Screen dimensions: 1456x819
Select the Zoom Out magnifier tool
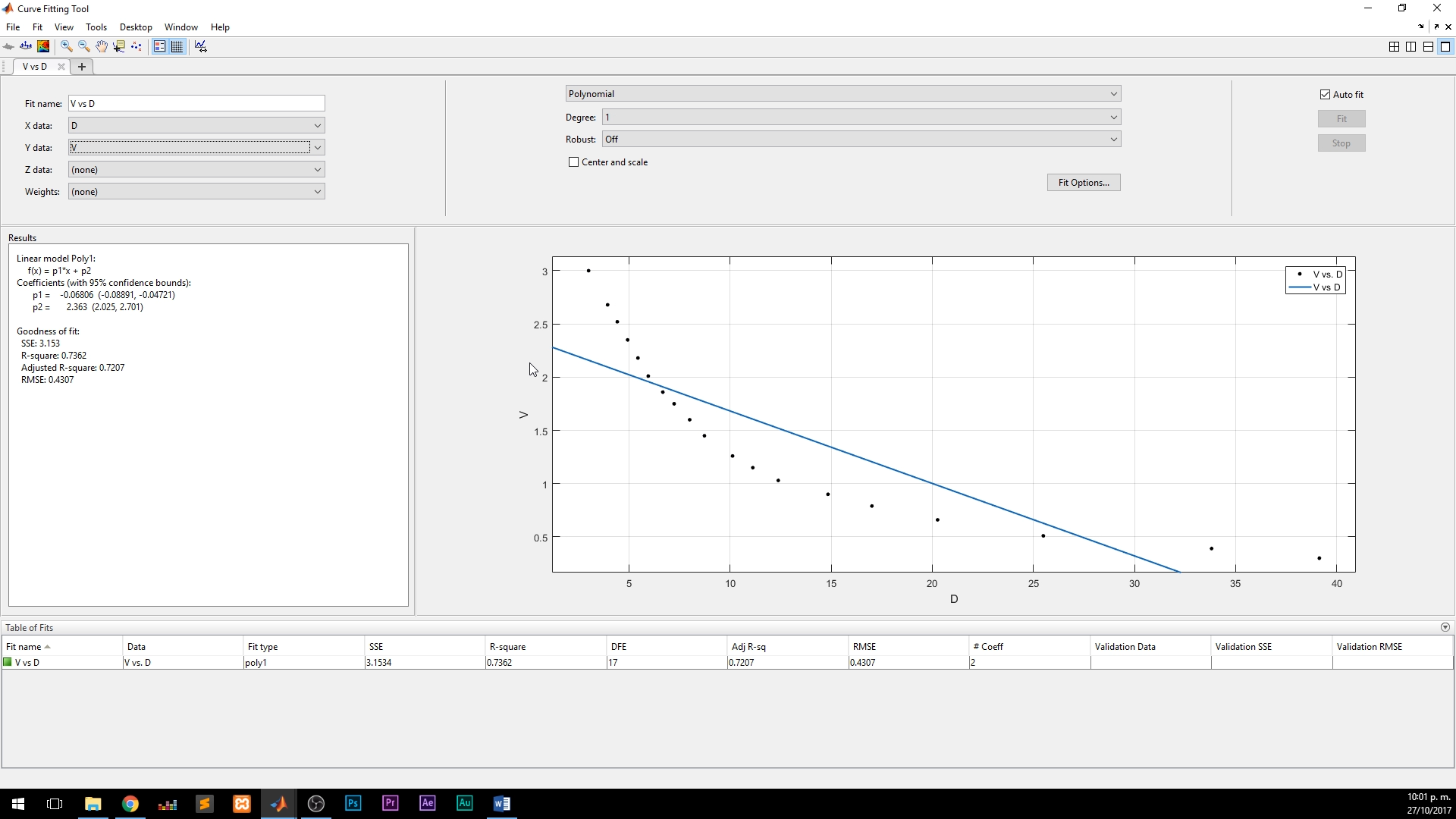(84, 46)
